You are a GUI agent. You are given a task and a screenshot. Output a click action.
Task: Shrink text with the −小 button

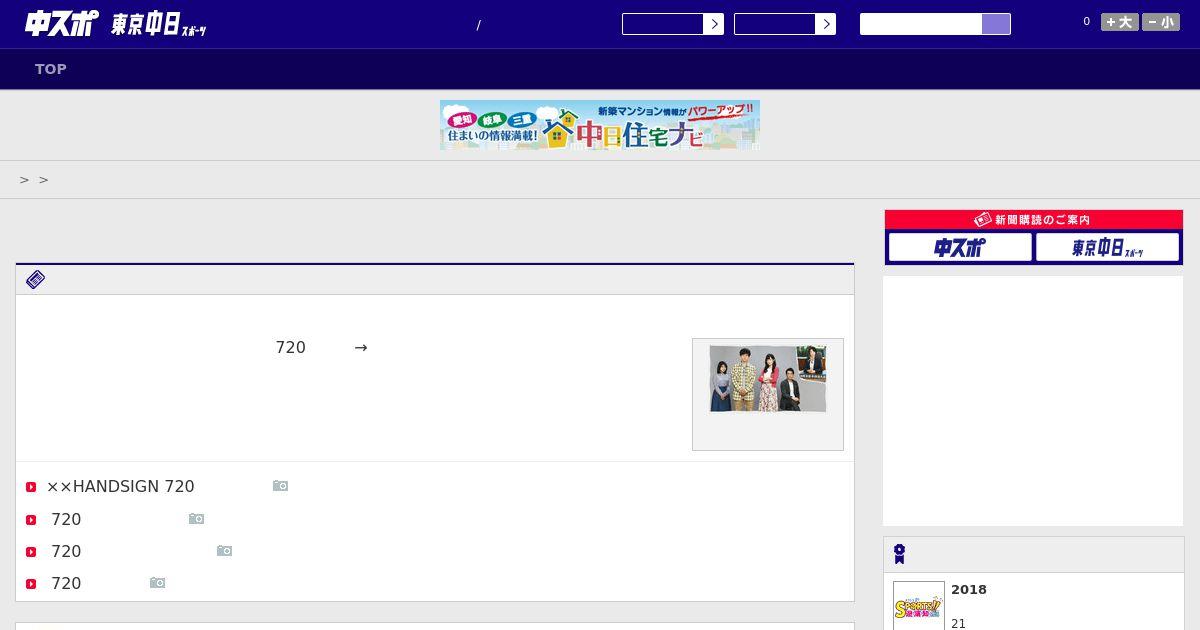point(1161,22)
